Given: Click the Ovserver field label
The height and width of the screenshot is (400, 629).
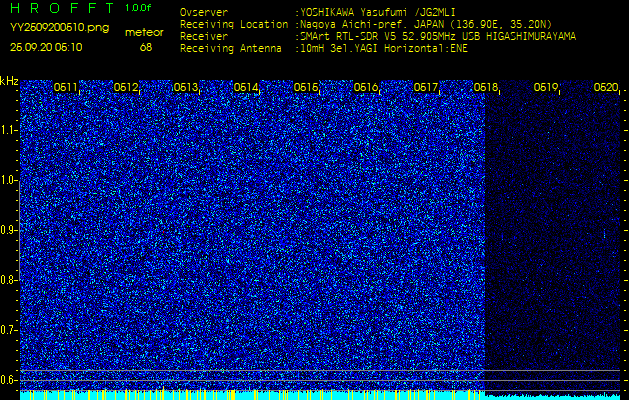Looking at the screenshot, I should [x=204, y=12].
